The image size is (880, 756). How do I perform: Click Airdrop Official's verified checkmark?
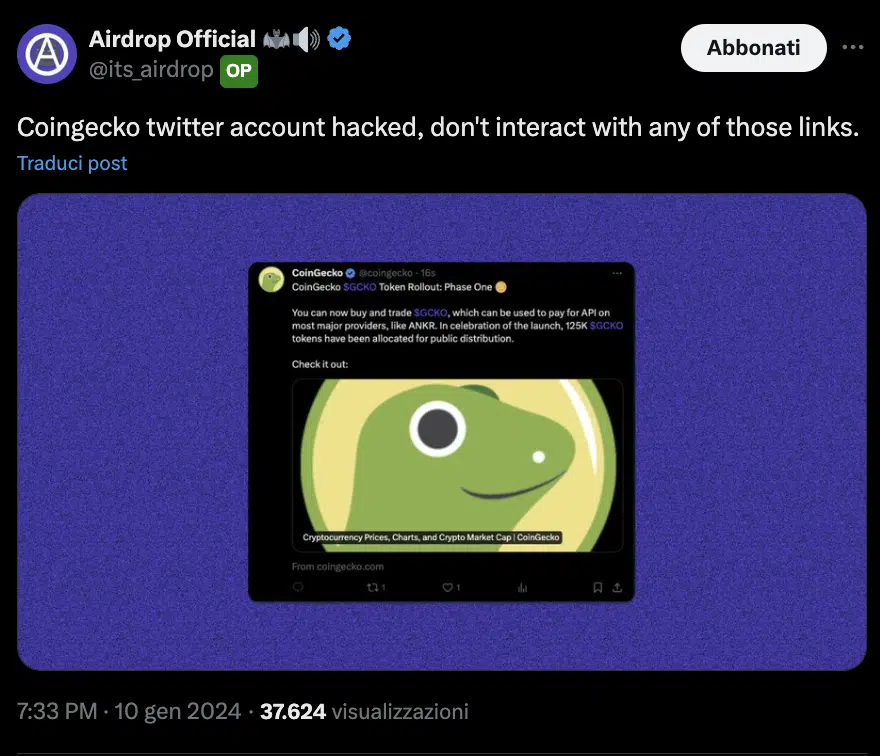coord(338,38)
